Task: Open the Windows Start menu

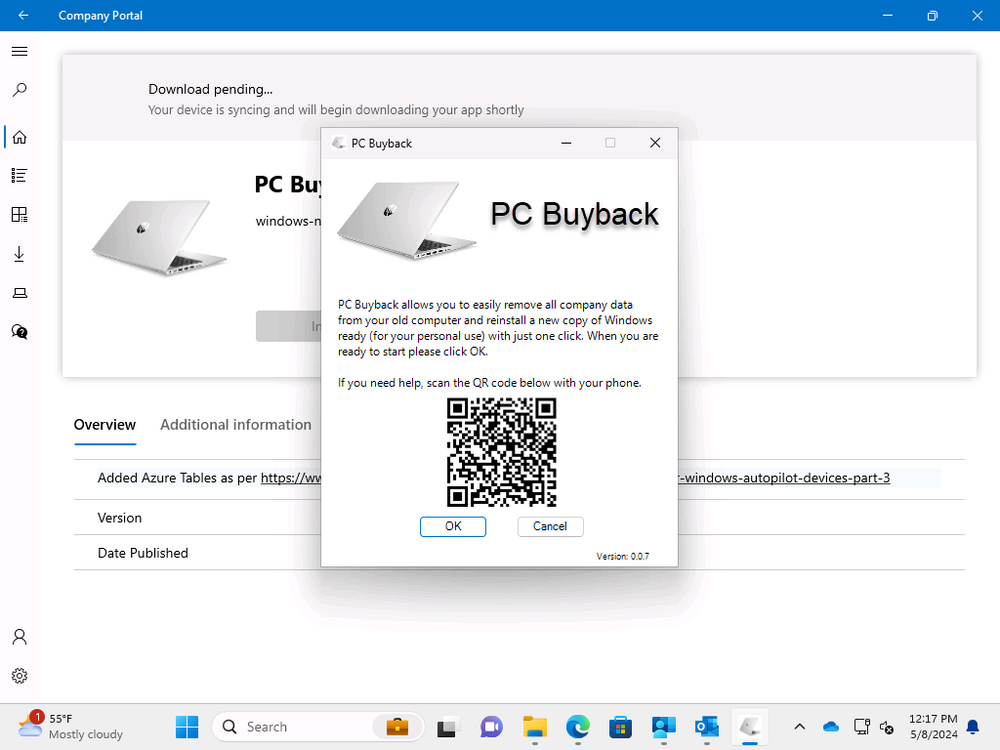Action: click(x=187, y=726)
